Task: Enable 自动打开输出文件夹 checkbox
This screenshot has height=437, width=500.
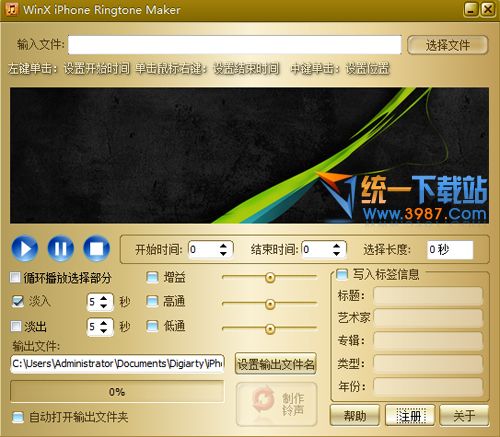Action: 18,417
